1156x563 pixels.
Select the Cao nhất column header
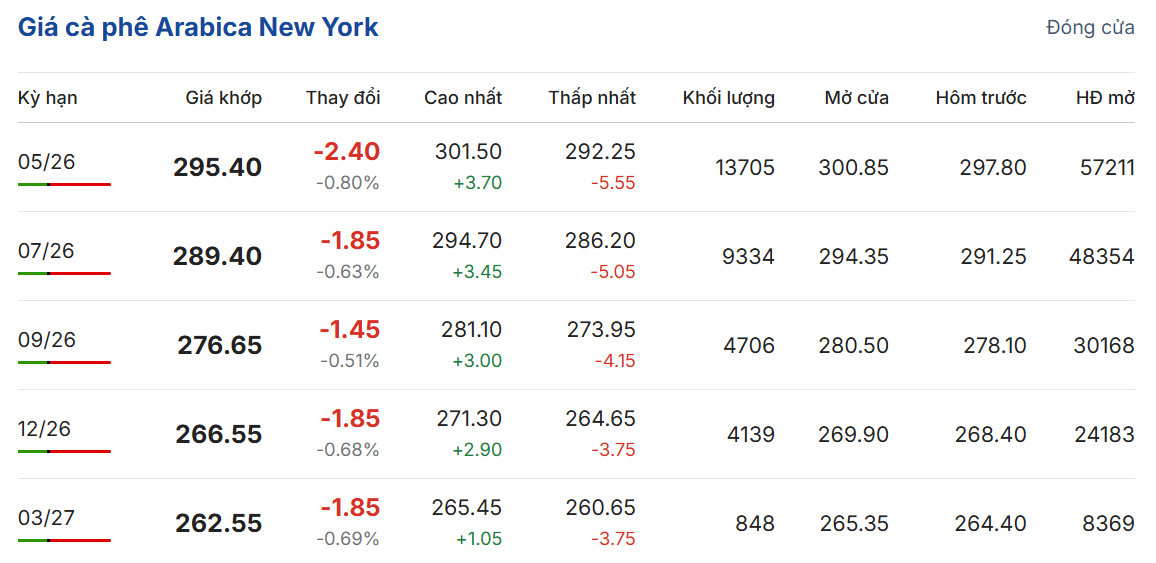[463, 98]
